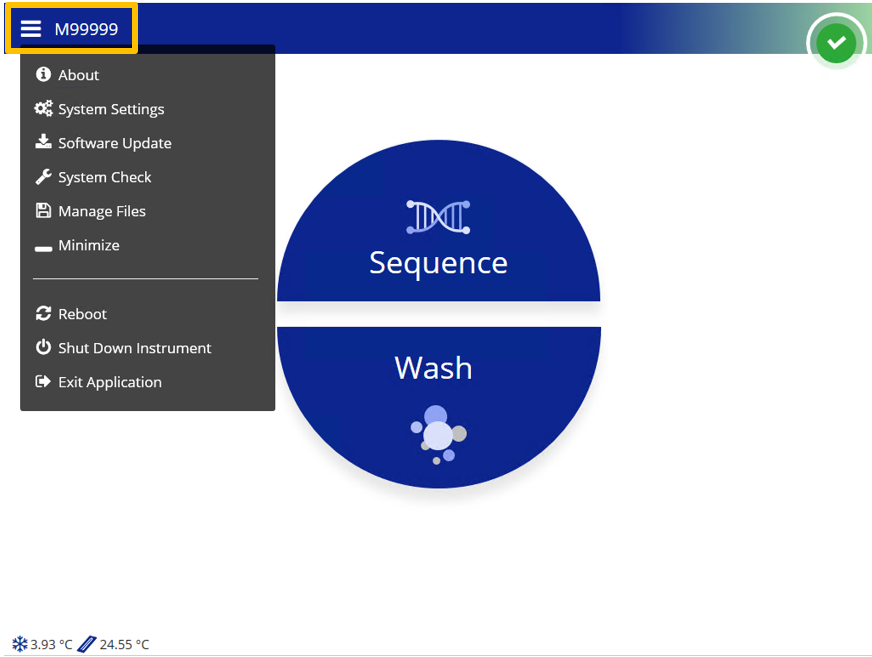The image size is (872, 657).
Task: Click the green checkmark status indicator
Action: pyautogui.click(x=836, y=42)
